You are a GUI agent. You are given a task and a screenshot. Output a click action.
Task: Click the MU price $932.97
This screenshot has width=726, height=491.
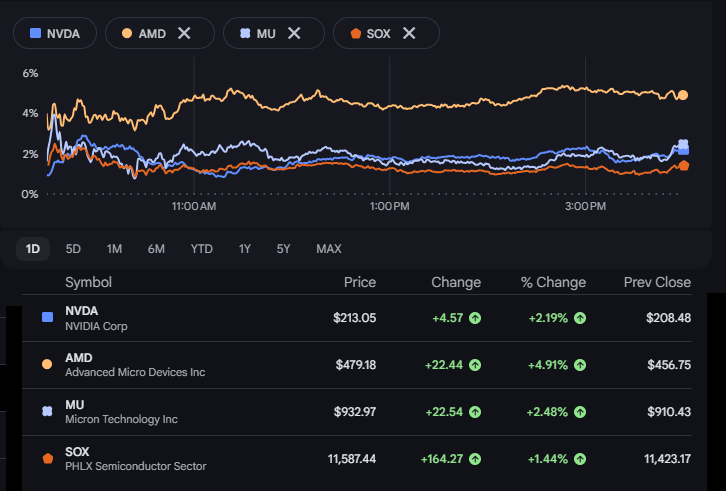pyautogui.click(x=355, y=412)
